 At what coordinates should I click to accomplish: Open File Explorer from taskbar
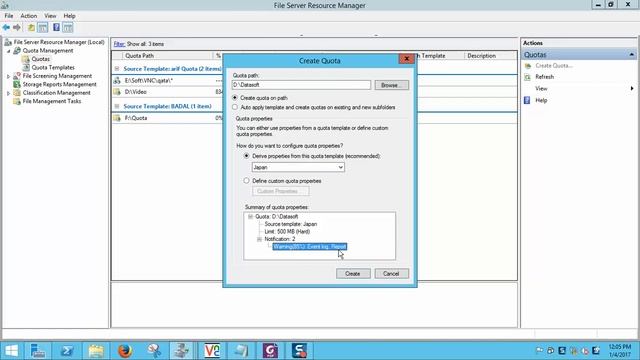tap(96, 351)
